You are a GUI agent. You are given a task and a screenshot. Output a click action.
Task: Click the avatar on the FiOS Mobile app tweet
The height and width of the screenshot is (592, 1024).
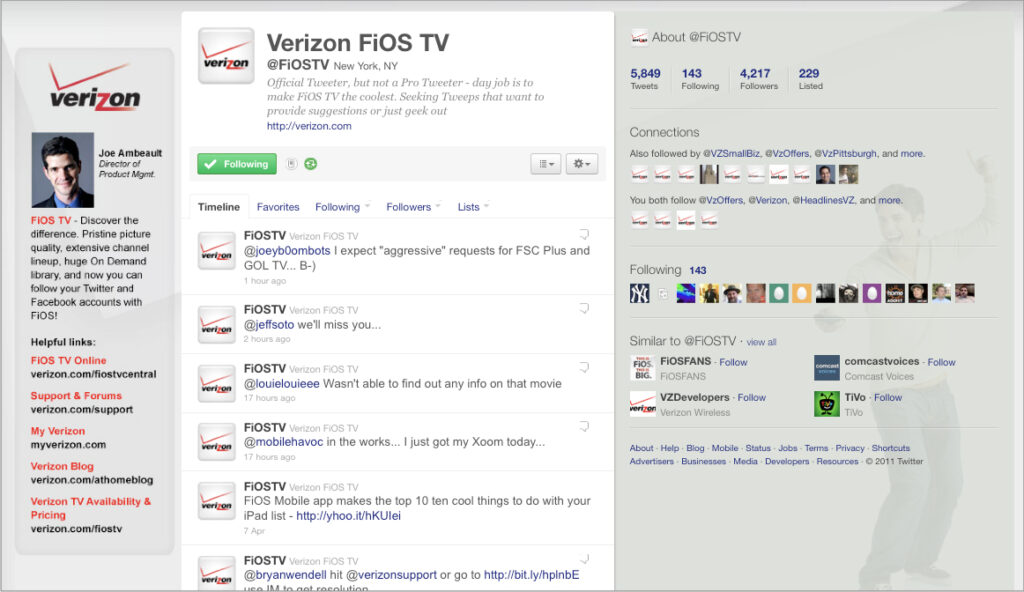pos(217,501)
